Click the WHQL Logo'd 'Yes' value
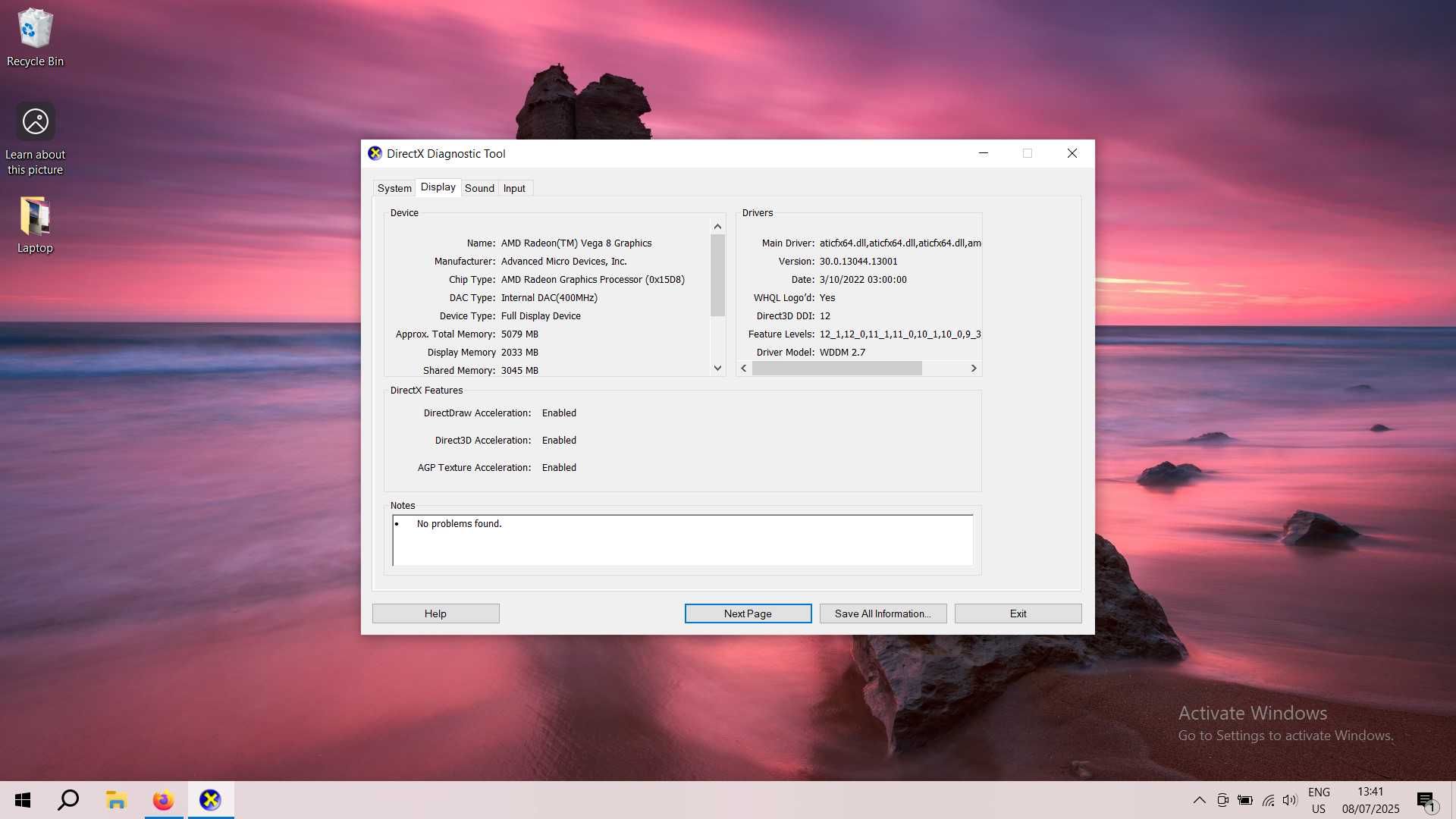The width and height of the screenshot is (1456, 819). click(827, 298)
